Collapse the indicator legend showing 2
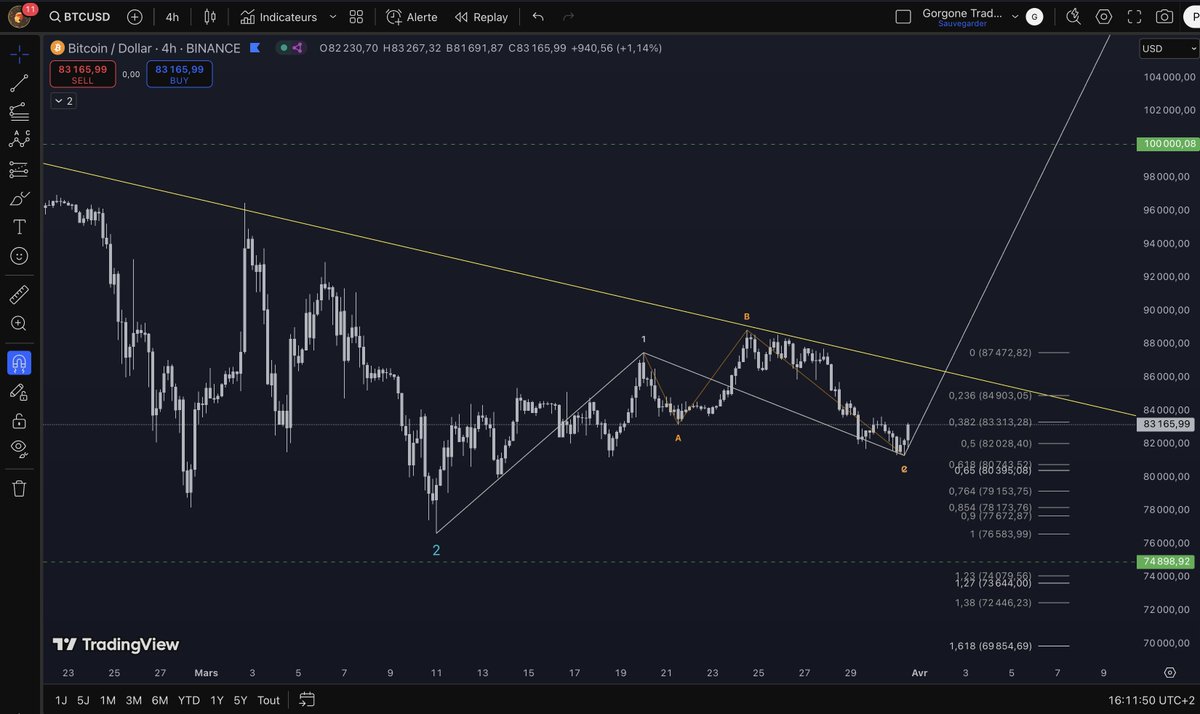Screen dimensions: 1200x714 63,101
